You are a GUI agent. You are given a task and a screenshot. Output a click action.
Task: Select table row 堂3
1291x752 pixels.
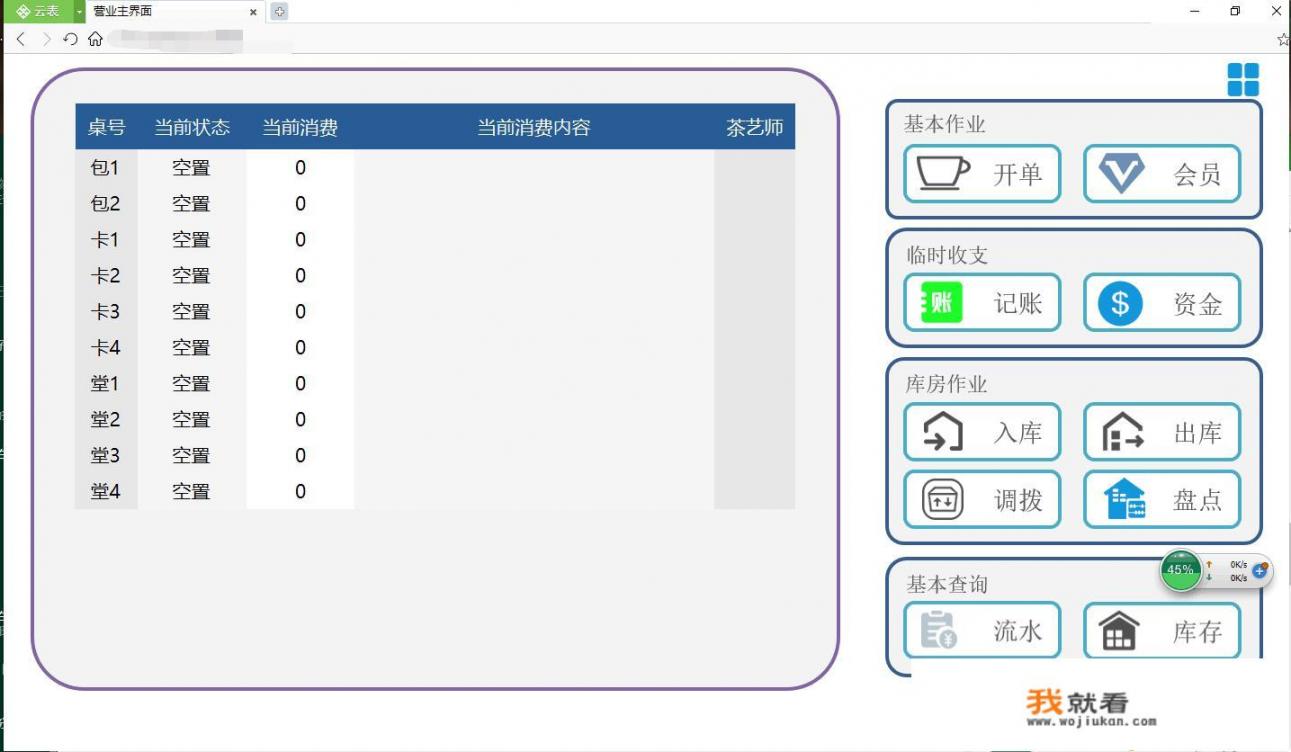(x=435, y=456)
